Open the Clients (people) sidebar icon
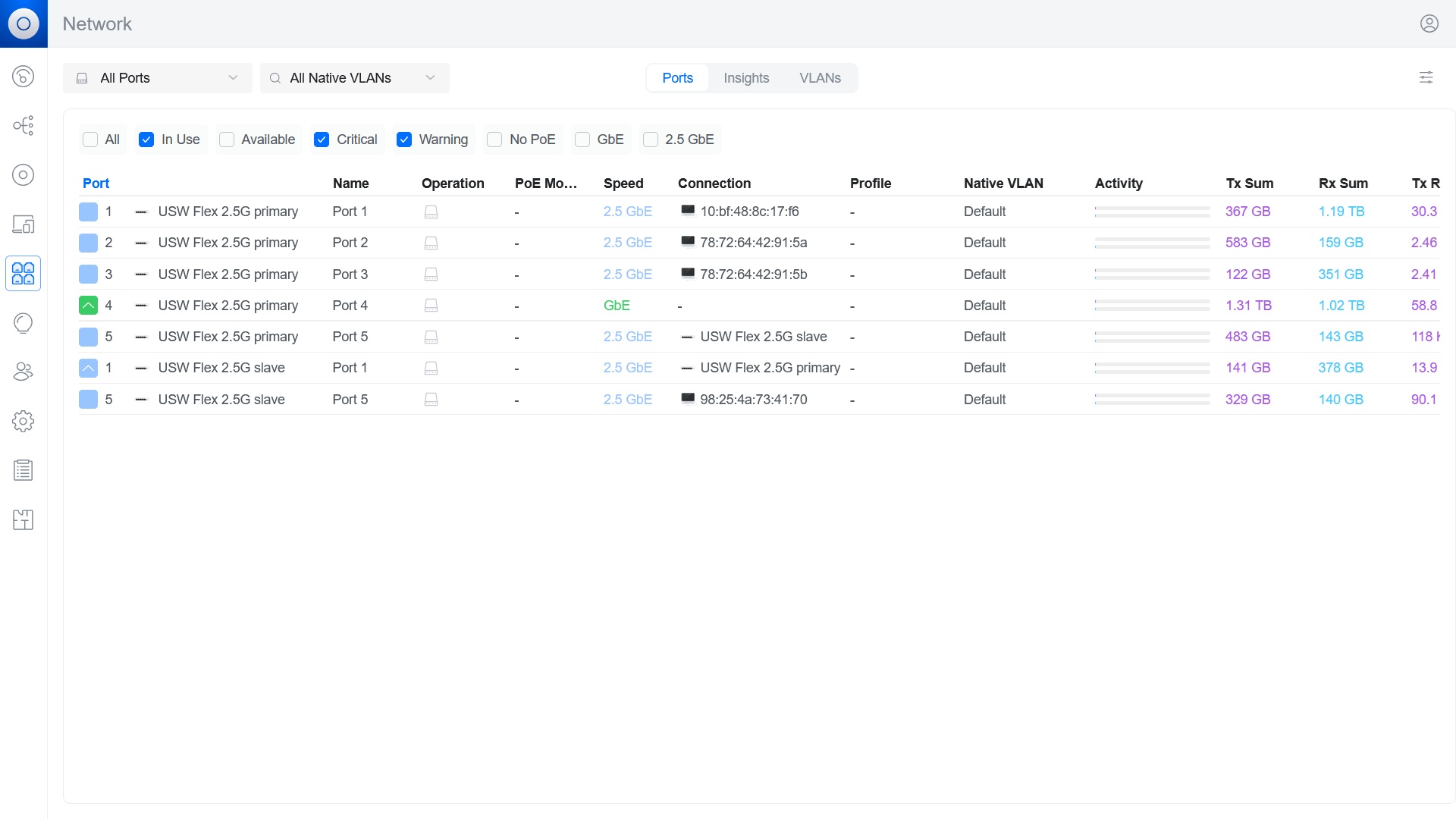1456x819 pixels. click(x=24, y=372)
